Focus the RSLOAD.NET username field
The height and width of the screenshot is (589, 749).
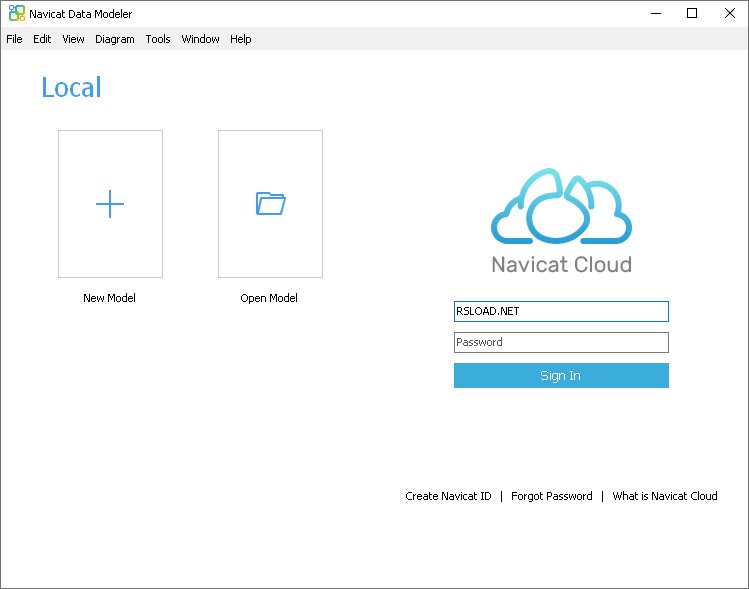(x=561, y=311)
